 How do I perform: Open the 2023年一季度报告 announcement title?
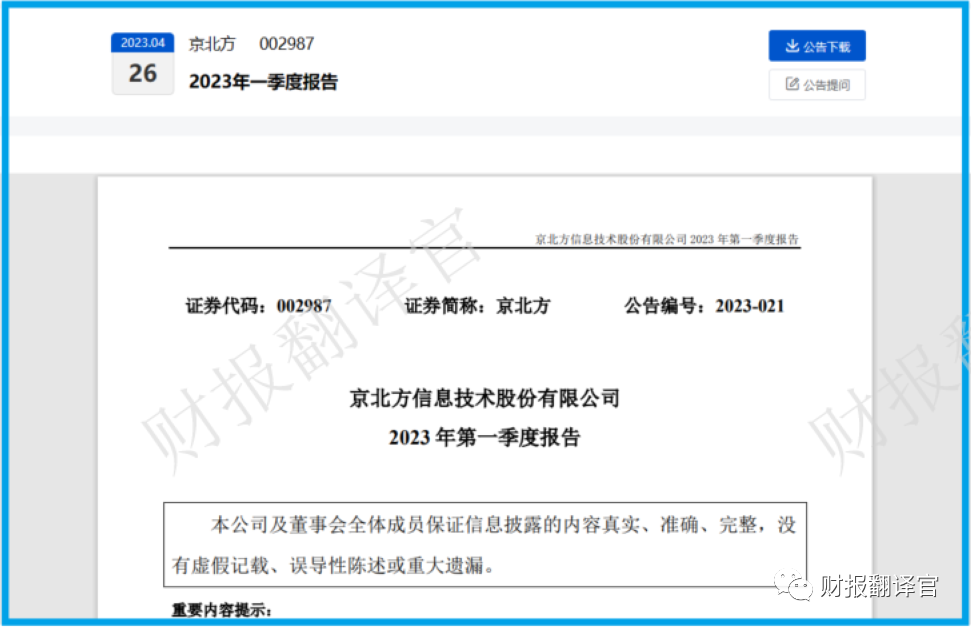pos(263,82)
